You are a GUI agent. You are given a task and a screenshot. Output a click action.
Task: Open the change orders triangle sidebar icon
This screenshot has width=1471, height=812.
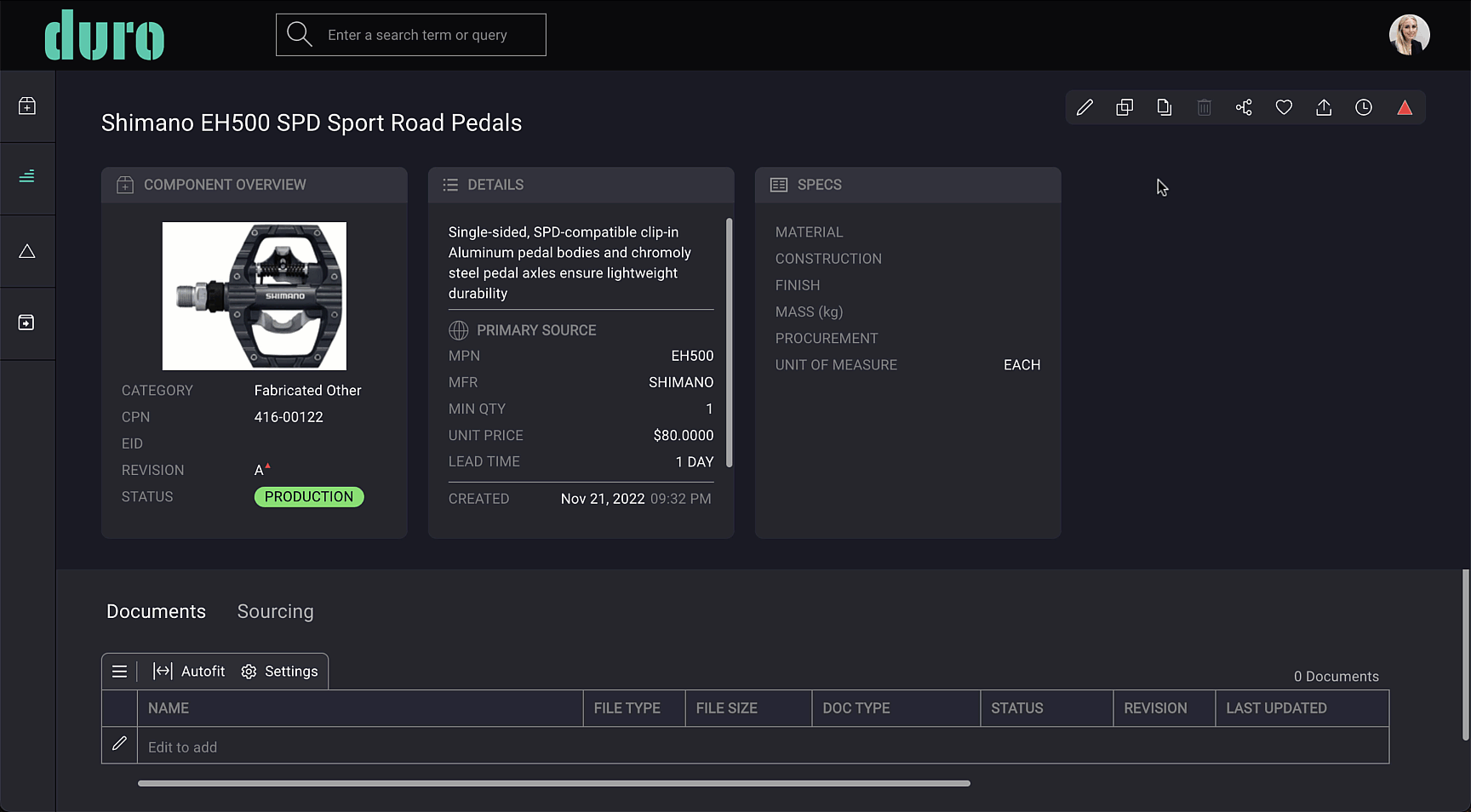point(27,251)
